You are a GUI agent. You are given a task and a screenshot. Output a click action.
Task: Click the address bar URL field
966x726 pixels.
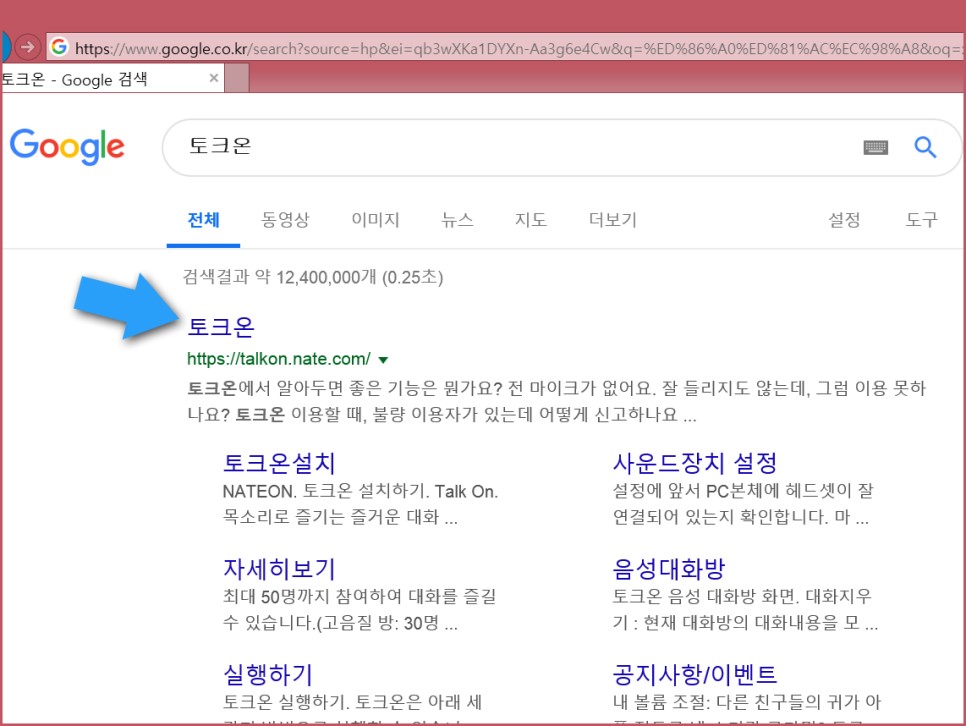point(505,47)
